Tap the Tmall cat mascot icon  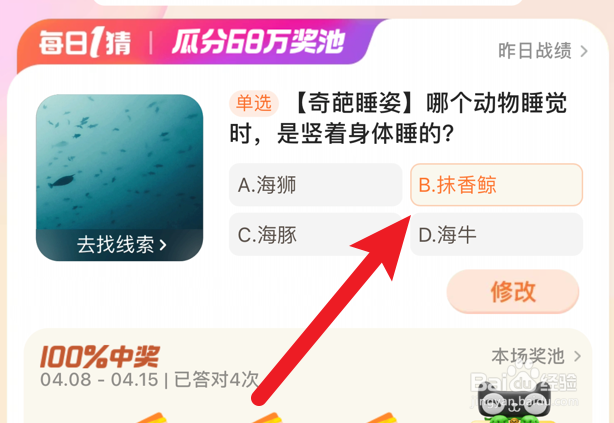pyautogui.click(x=514, y=403)
